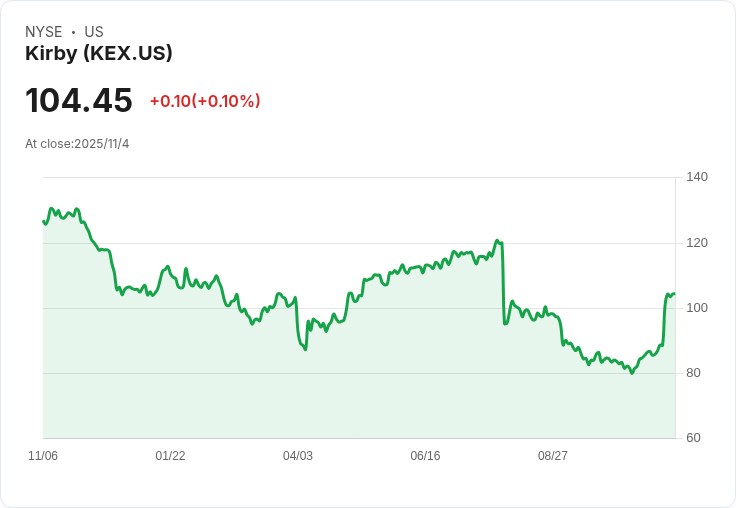
Task: Click the 06/16 date on the x-axis
Action: 425,456
